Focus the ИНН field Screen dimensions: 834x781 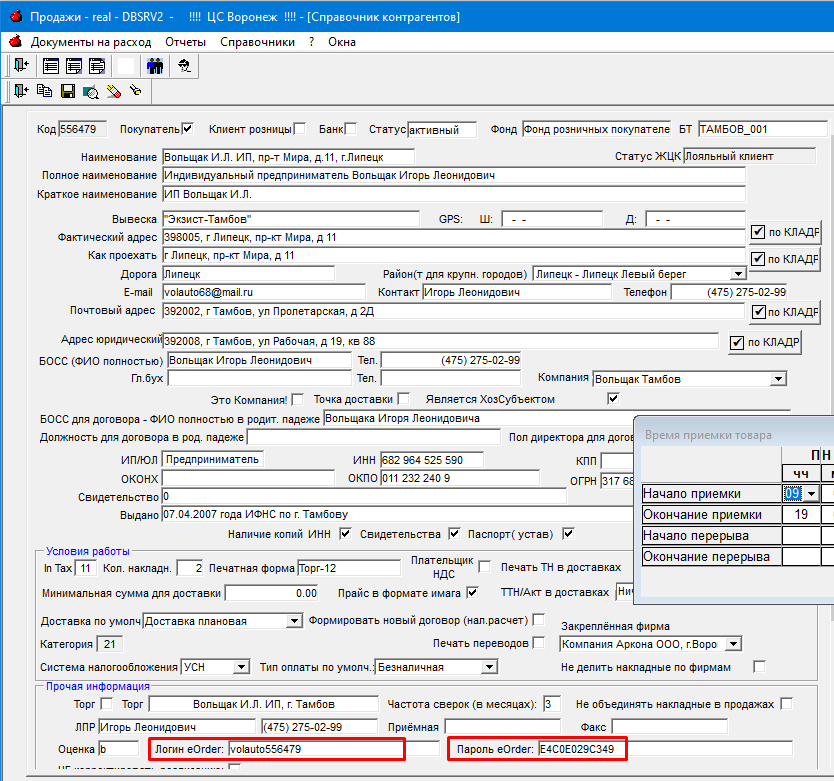pyautogui.click(x=432, y=460)
